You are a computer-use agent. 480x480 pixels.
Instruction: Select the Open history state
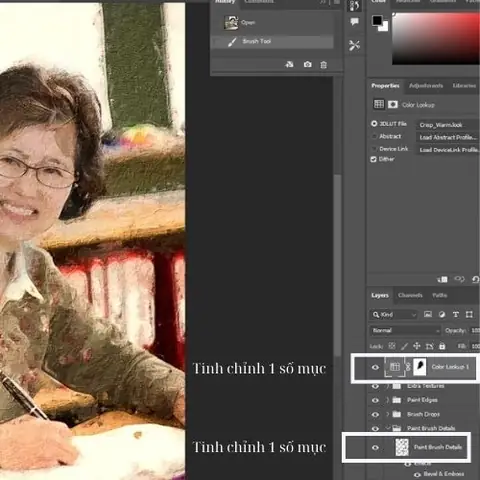[x=272, y=23]
